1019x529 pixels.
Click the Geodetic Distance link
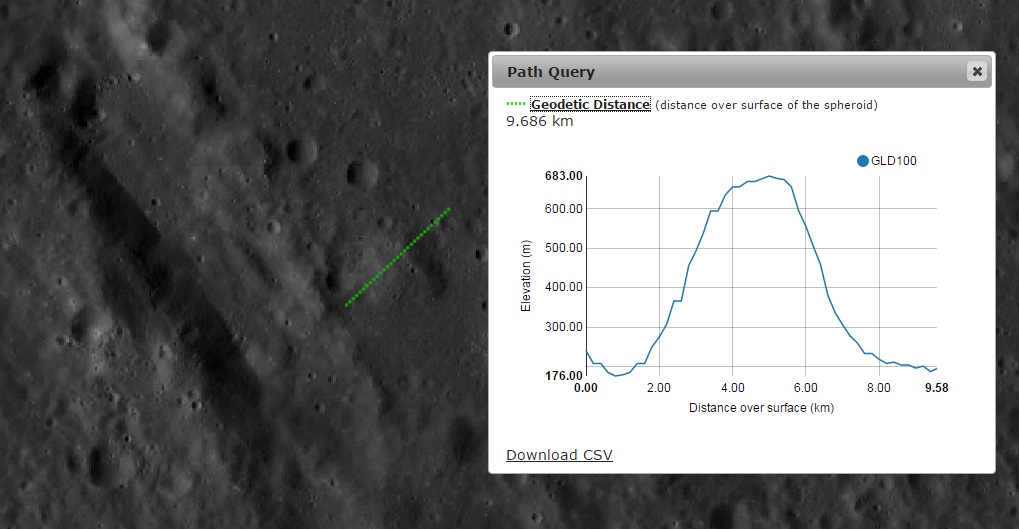tap(590, 104)
